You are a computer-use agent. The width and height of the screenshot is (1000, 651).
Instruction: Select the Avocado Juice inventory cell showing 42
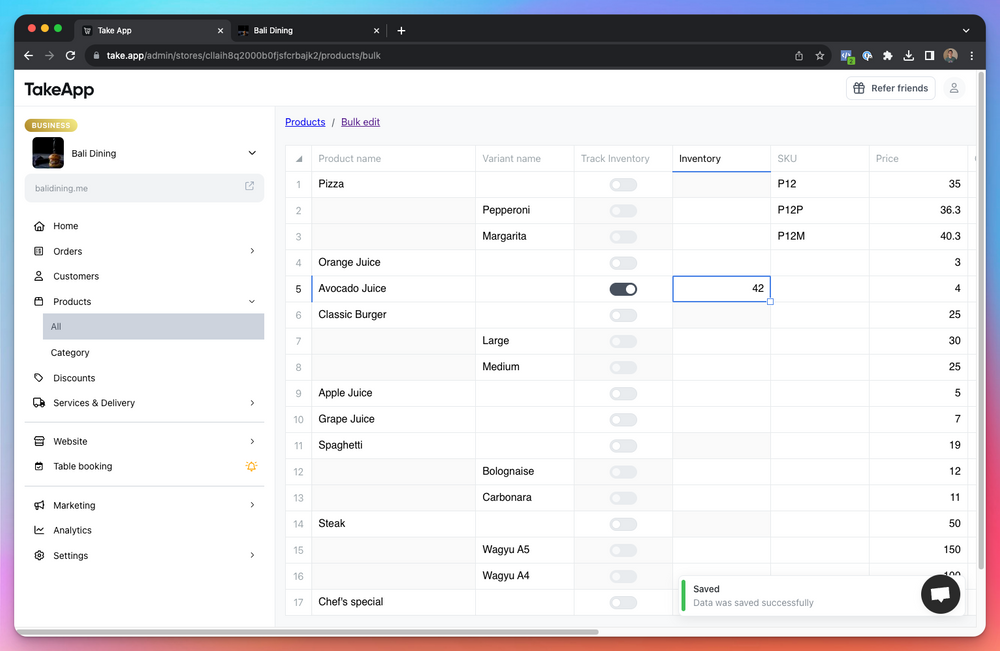click(x=721, y=289)
